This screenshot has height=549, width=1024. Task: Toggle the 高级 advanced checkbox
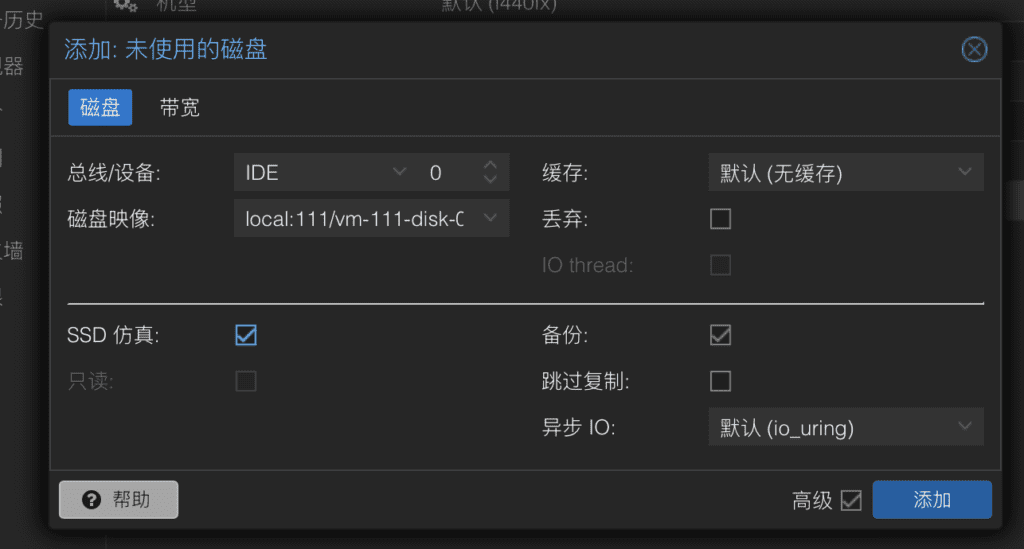pyautogui.click(x=851, y=501)
